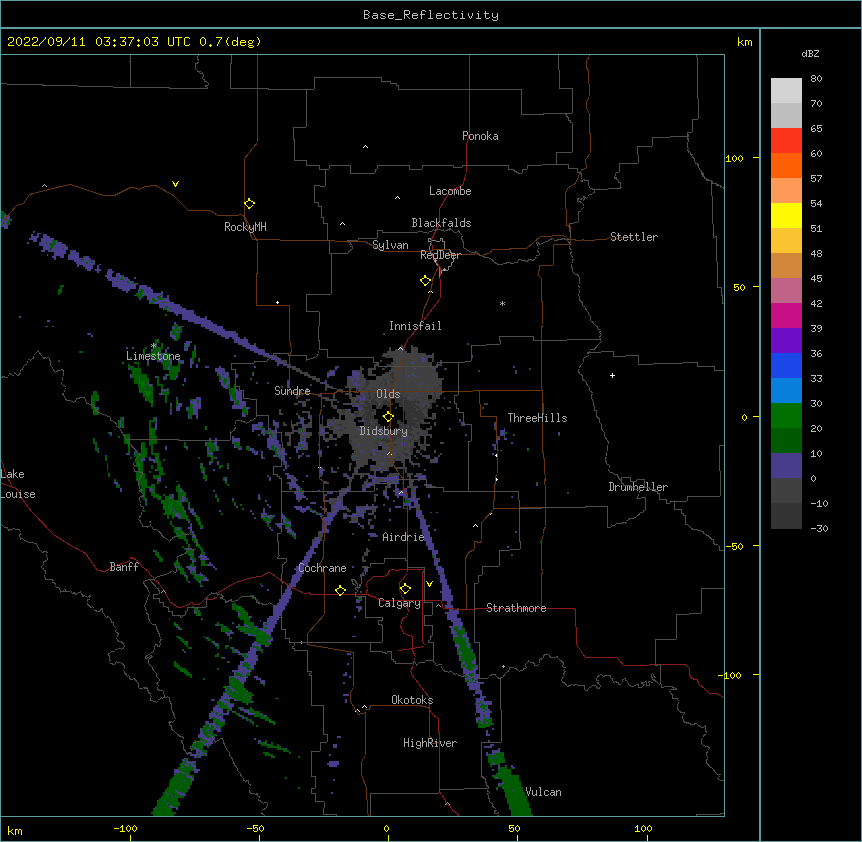Click the Olds town label
The width and height of the screenshot is (862, 842).
[388, 394]
